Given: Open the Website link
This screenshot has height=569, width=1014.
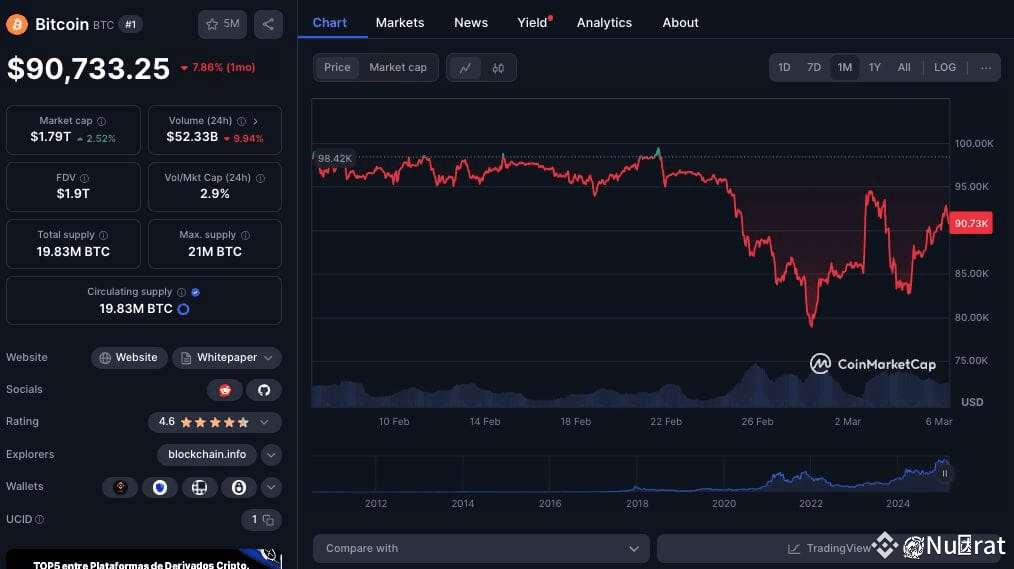Looking at the screenshot, I should pyautogui.click(x=129, y=358).
